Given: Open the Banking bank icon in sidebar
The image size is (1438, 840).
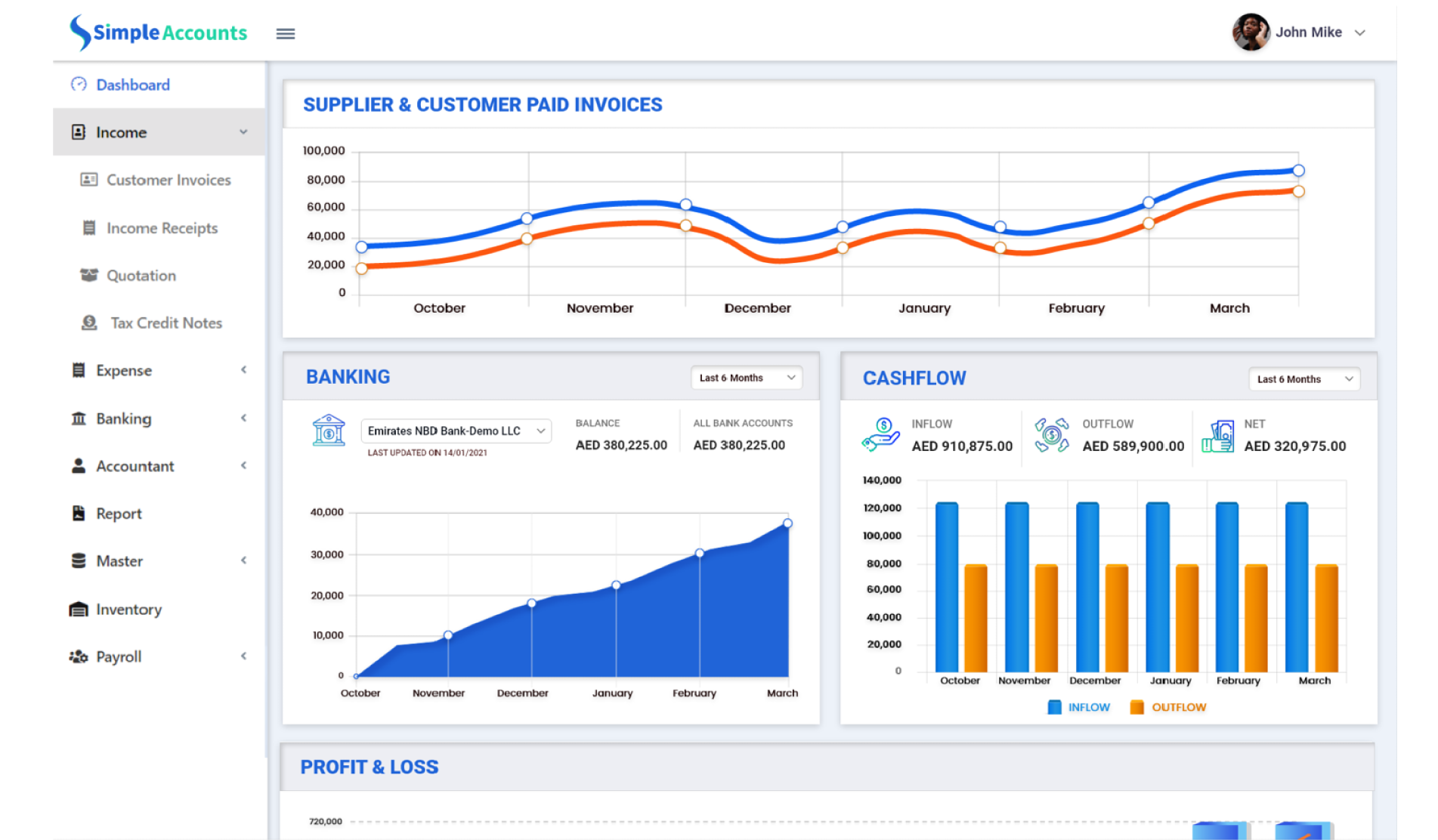Looking at the screenshot, I should pos(78,418).
